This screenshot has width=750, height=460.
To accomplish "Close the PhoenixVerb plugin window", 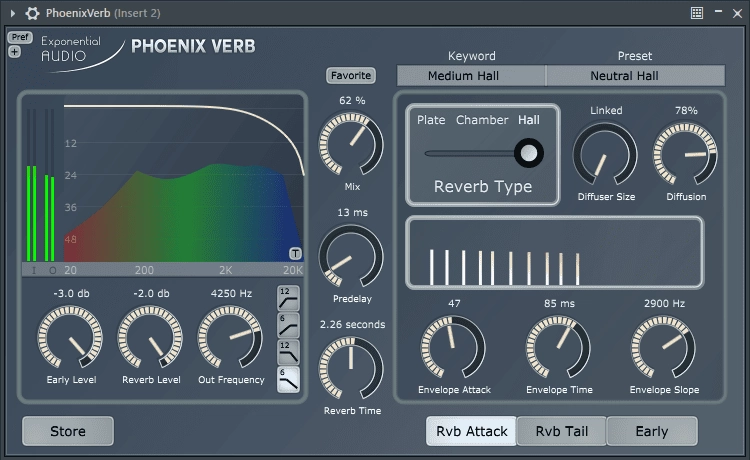I will pyautogui.click(x=737, y=13).
